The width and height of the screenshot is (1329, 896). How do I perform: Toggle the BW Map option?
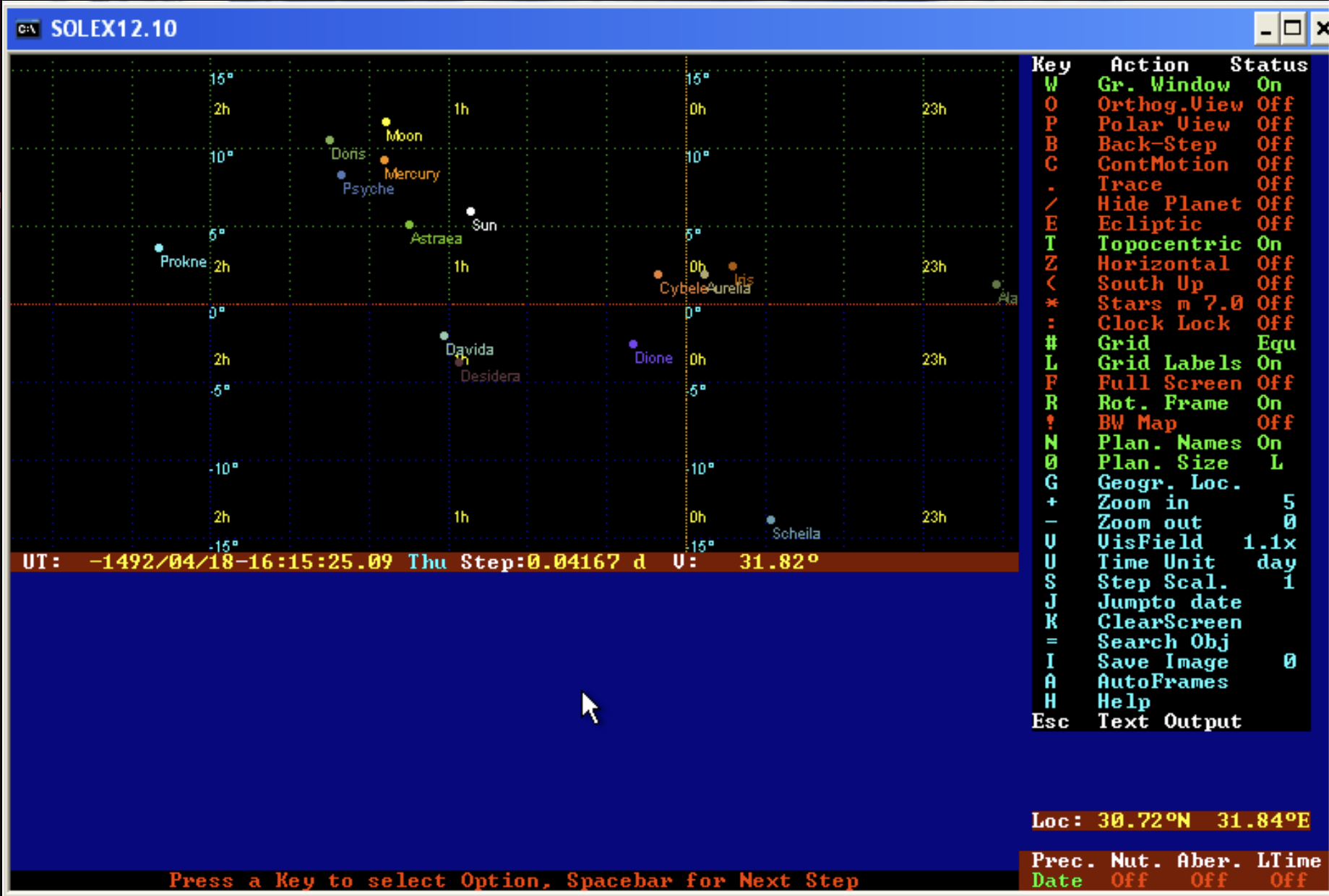(1169, 422)
